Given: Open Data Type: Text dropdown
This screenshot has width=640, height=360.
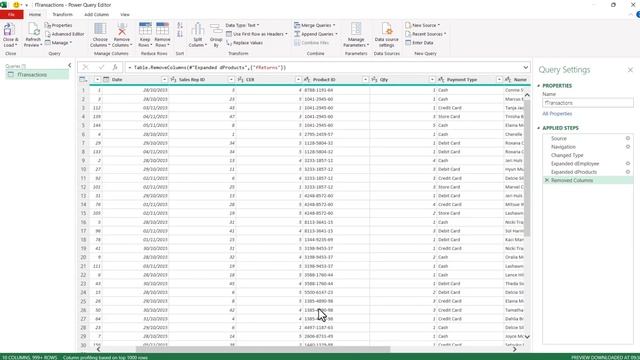Looking at the screenshot, I should tap(242, 25).
